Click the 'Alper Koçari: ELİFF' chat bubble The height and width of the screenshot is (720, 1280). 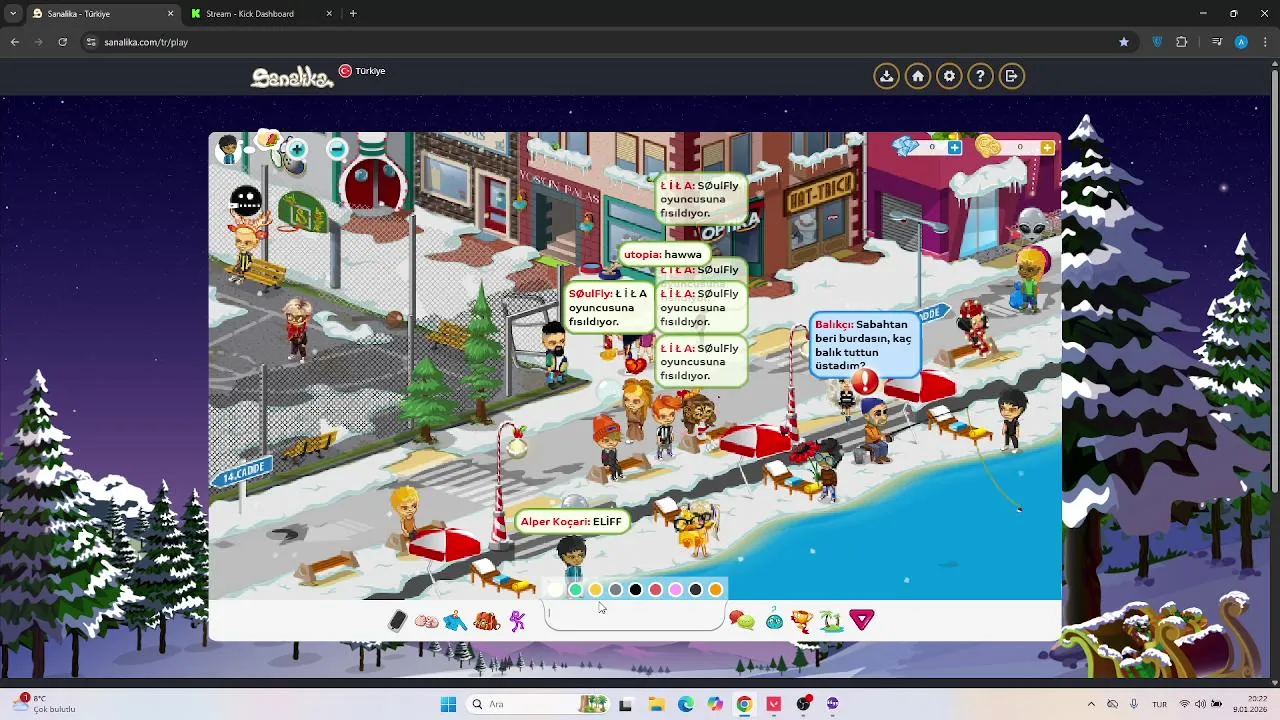point(571,521)
